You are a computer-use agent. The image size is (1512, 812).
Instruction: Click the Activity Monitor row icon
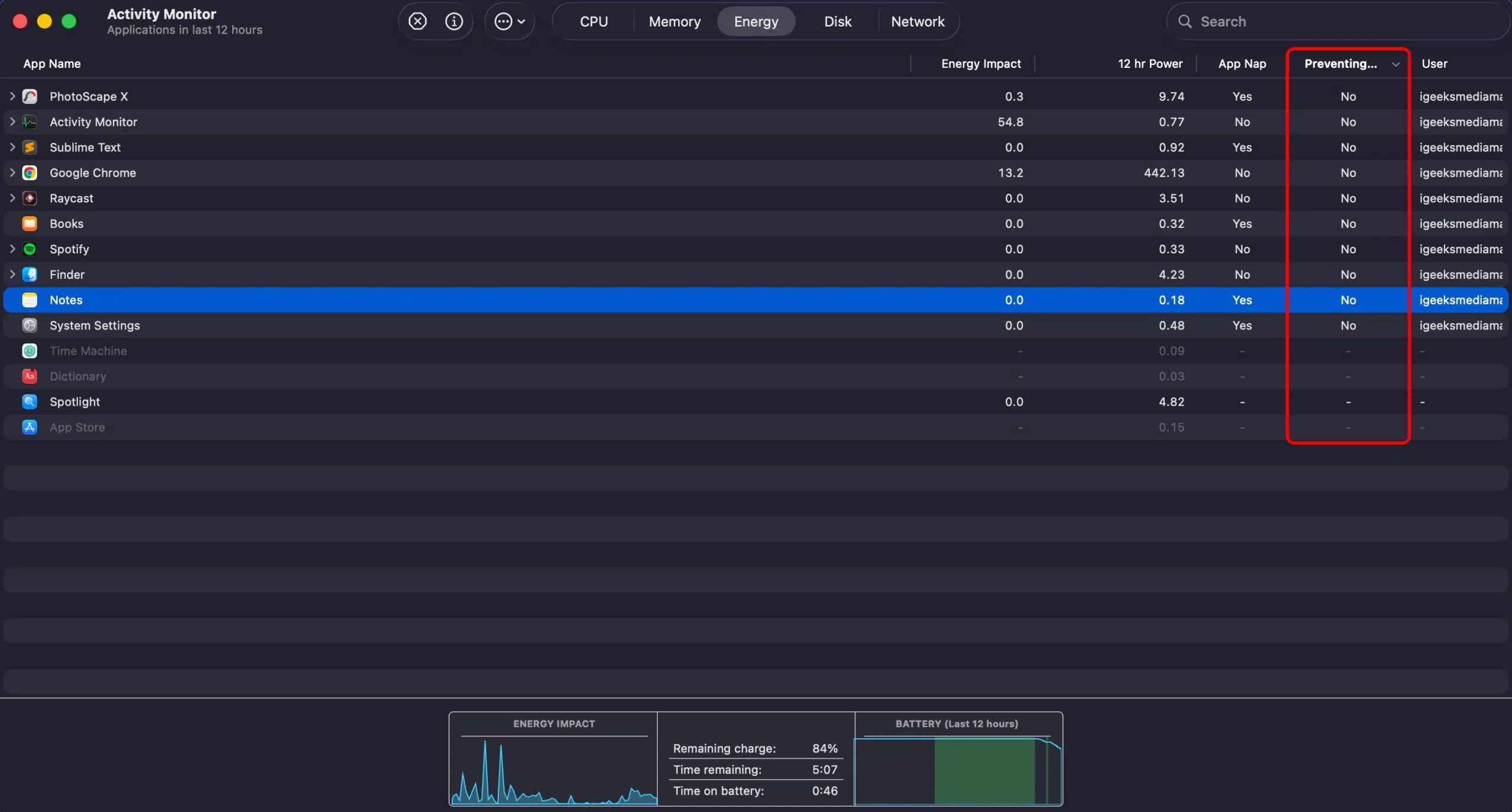pyautogui.click(x=30, y=122)
